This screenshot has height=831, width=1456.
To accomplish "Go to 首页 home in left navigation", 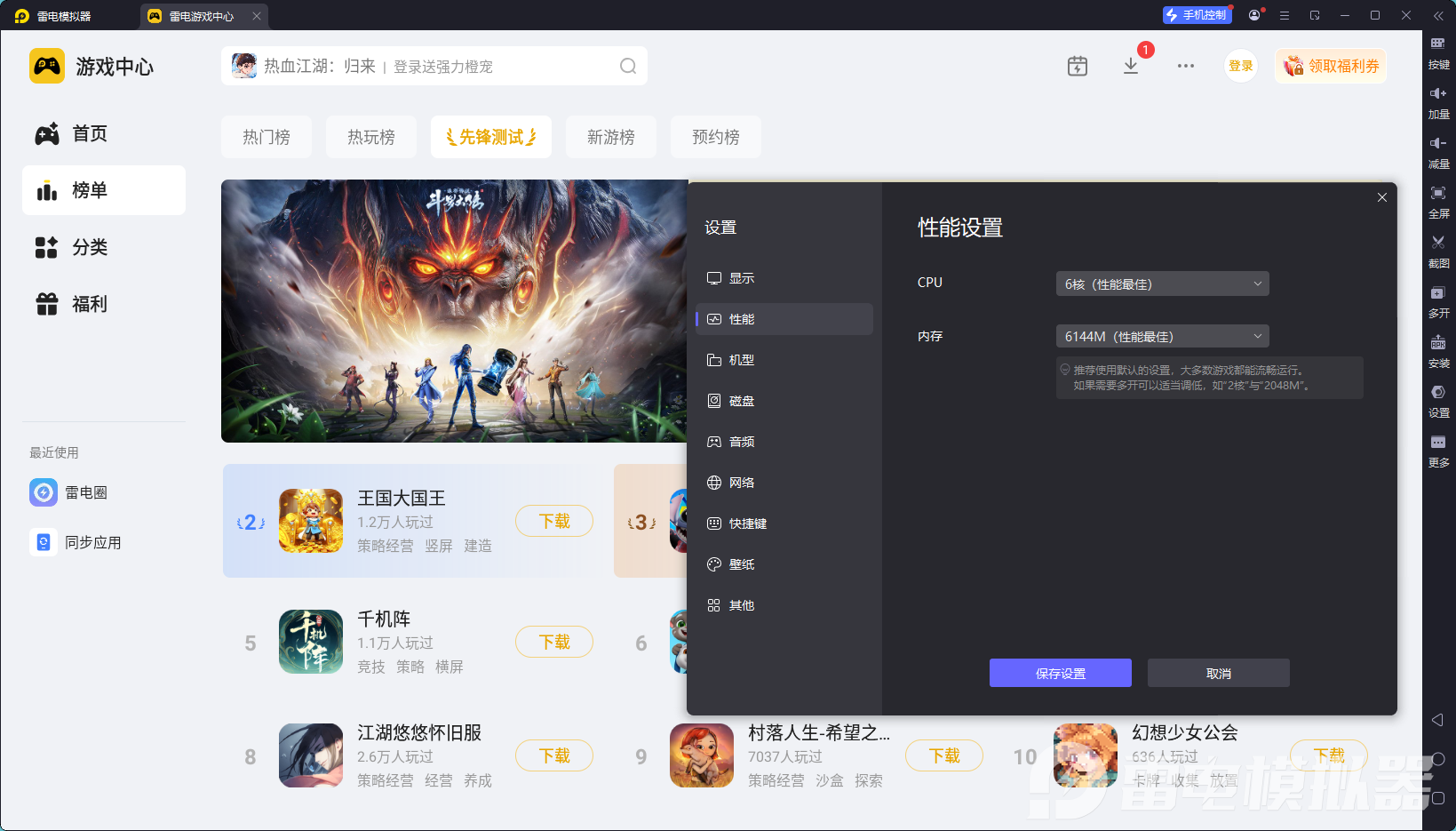I will [x=104, y=133].
